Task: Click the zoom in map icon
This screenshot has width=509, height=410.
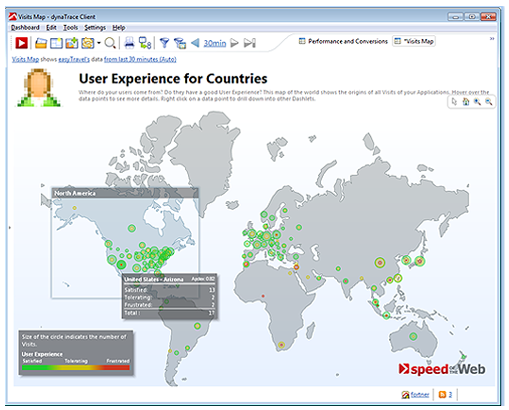Action: tap(477, 102)
